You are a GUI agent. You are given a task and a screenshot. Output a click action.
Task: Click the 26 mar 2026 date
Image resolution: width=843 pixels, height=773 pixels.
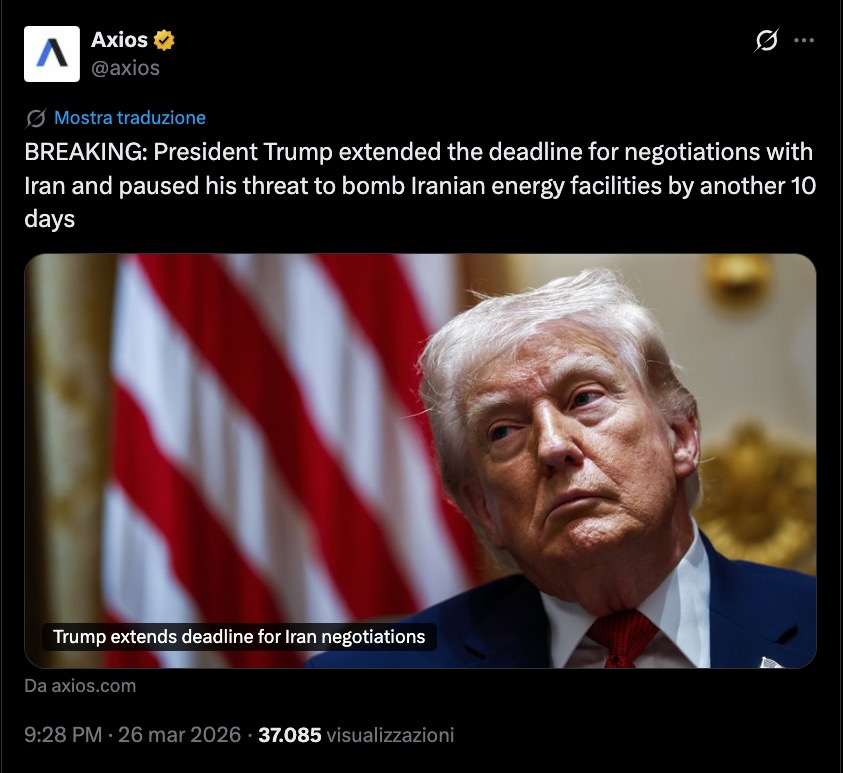pyautogui.click(x=179, y=735)
